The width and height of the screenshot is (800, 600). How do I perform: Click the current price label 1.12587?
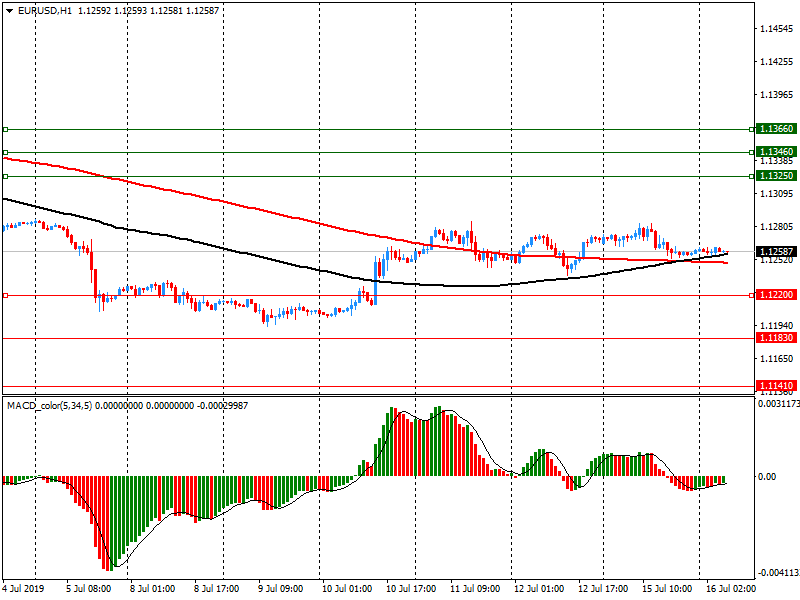pos(777,252)
